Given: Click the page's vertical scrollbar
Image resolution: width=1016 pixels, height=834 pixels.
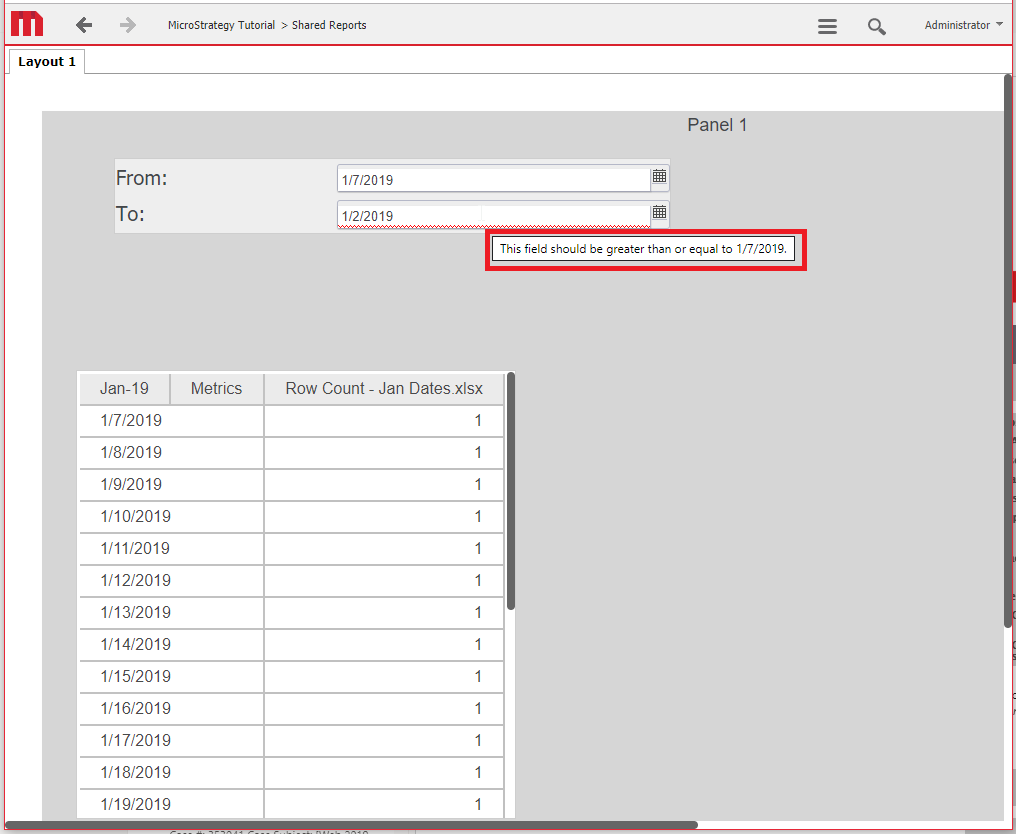Looking at the screenshot, I should [x=1007, y=350].
